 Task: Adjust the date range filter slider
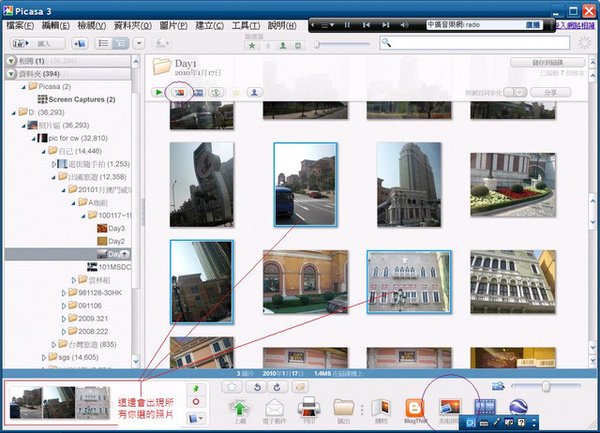[x=316, y=45]
